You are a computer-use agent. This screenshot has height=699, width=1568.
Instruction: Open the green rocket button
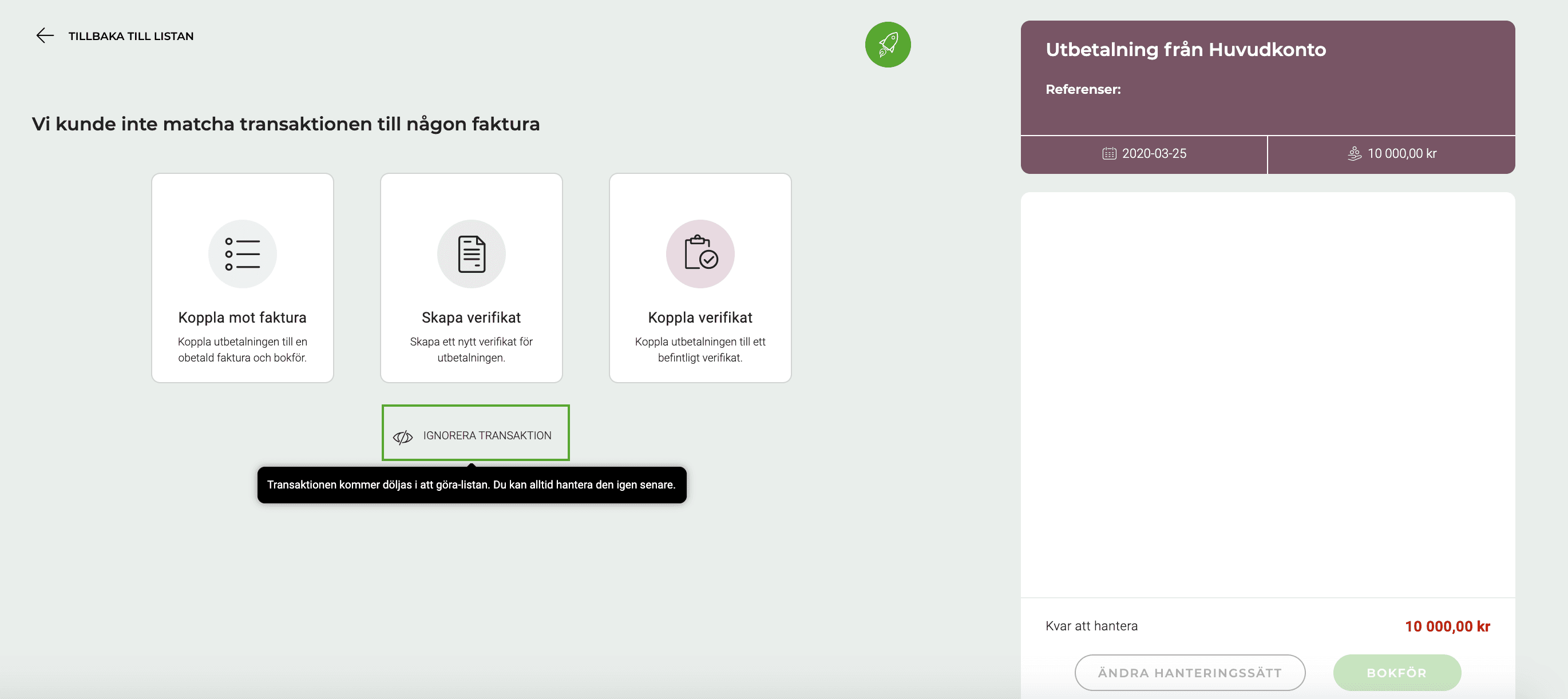[x=888, y=45]
